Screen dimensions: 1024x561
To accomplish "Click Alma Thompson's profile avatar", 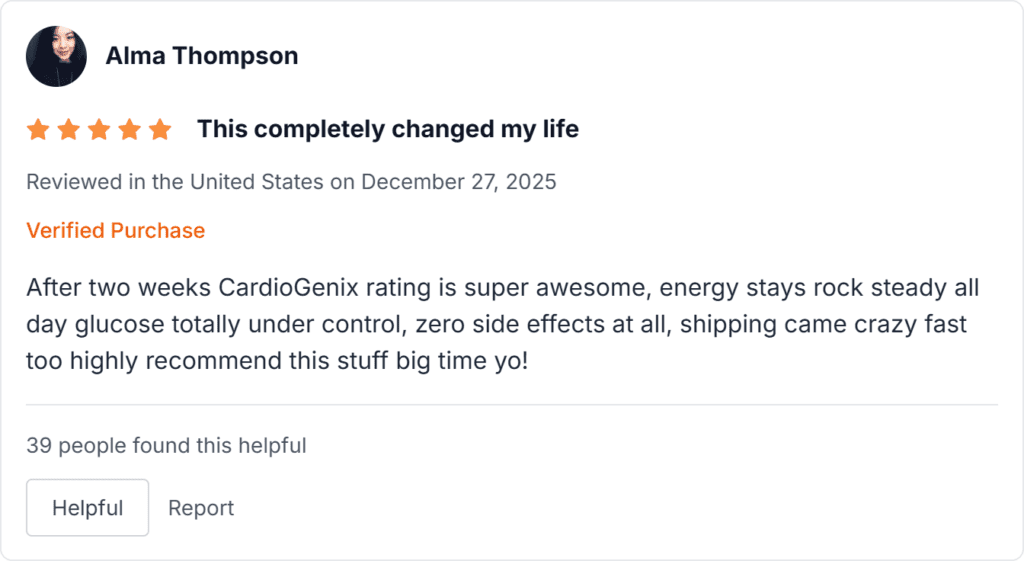I will click(56, 56).
